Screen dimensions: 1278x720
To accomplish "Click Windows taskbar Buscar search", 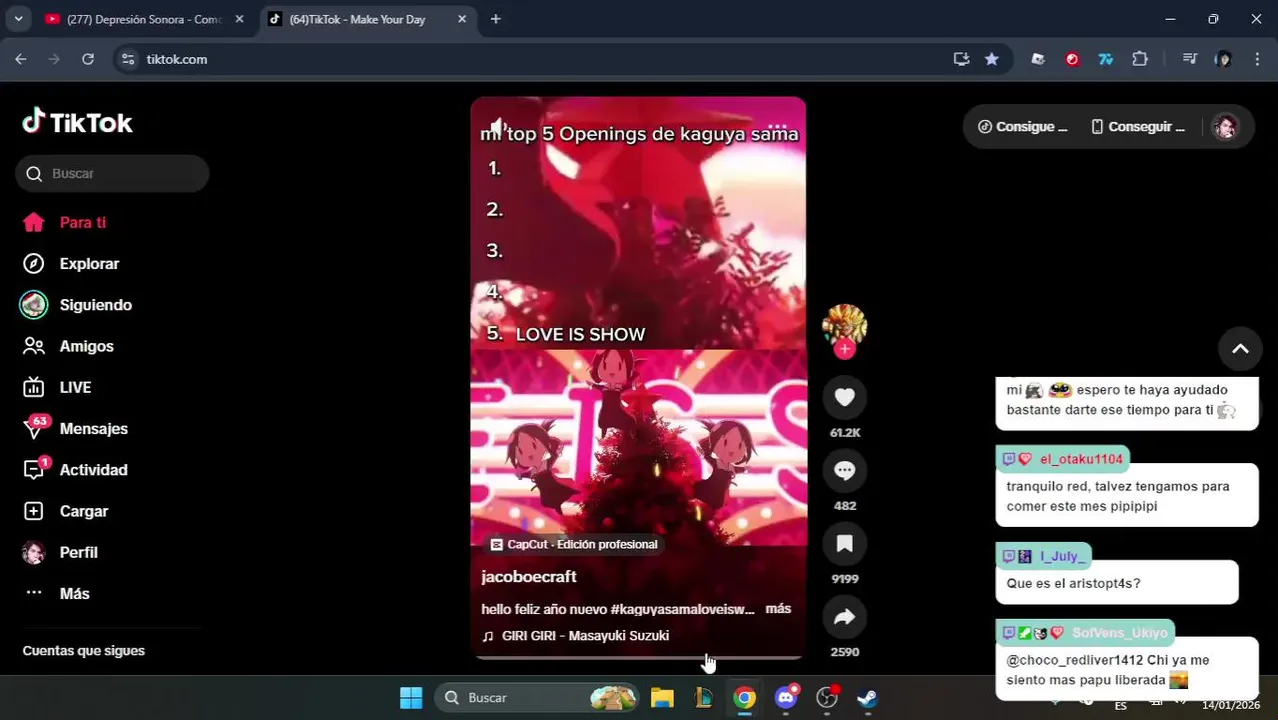I will click(x=537, y=698).
